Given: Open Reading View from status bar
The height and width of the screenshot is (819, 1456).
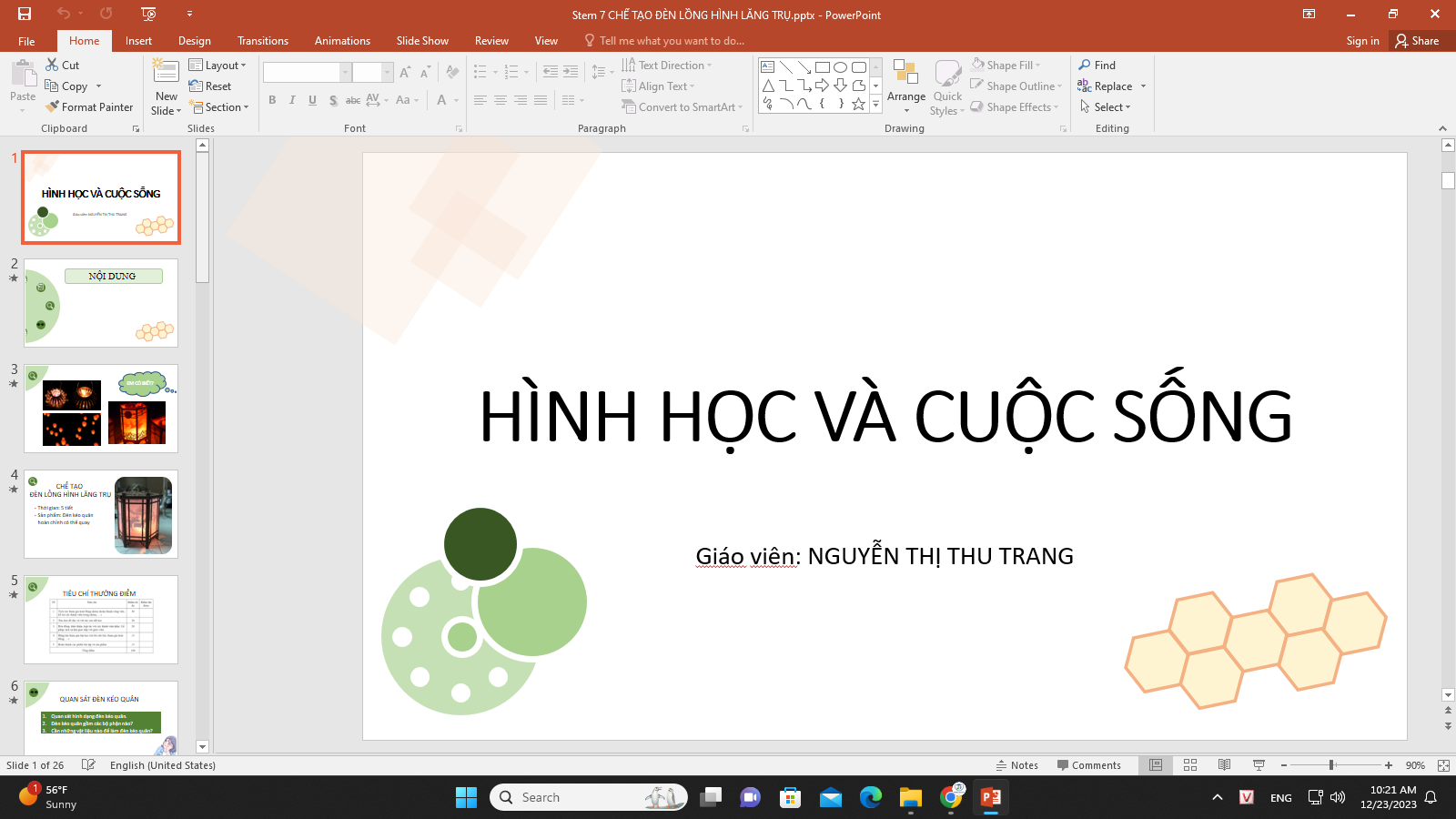Looking at the screenshot, I should [x=1224, y=765].
